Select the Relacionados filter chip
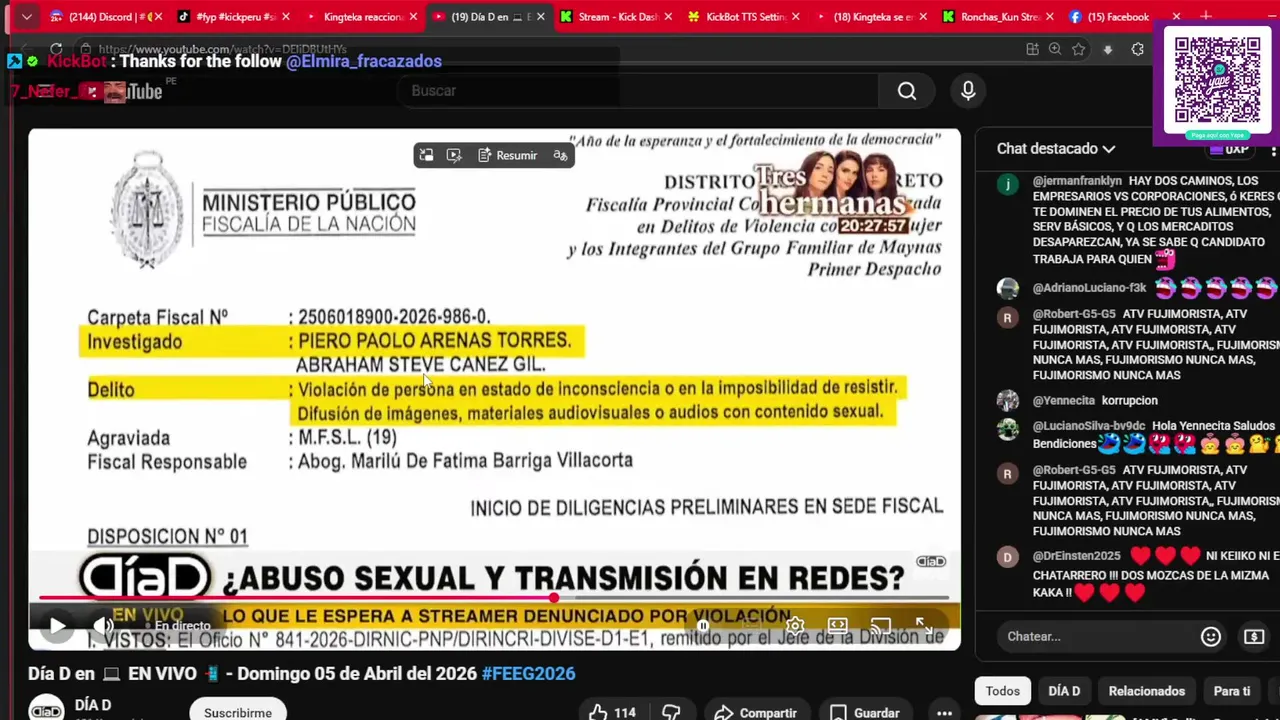This screenshot has width=1280, height=720. 1147,691
